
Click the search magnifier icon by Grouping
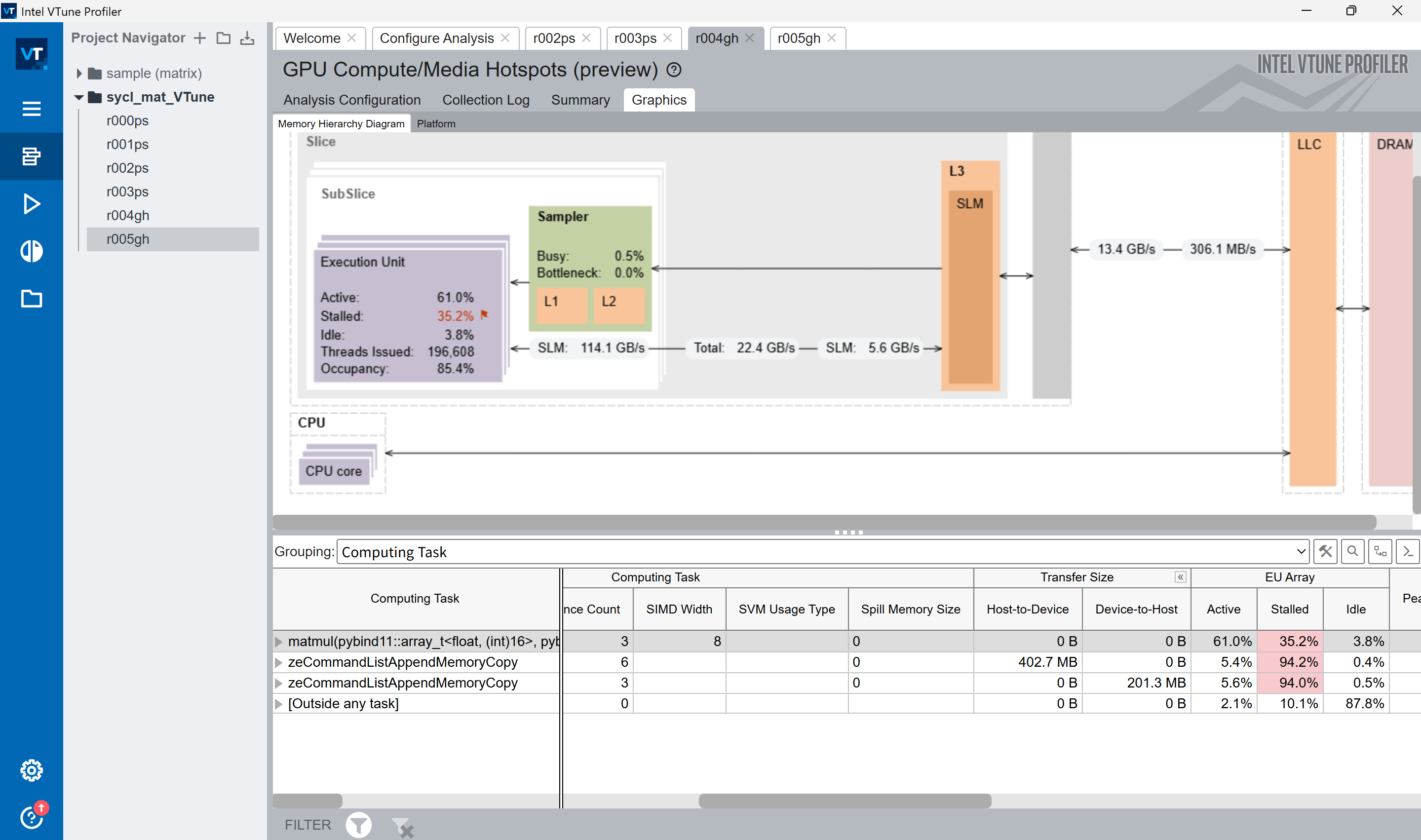[1352, 551]
